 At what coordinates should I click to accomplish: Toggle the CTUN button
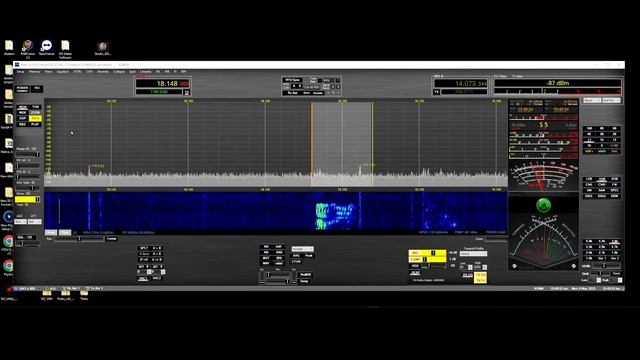(x=296, y=262)
